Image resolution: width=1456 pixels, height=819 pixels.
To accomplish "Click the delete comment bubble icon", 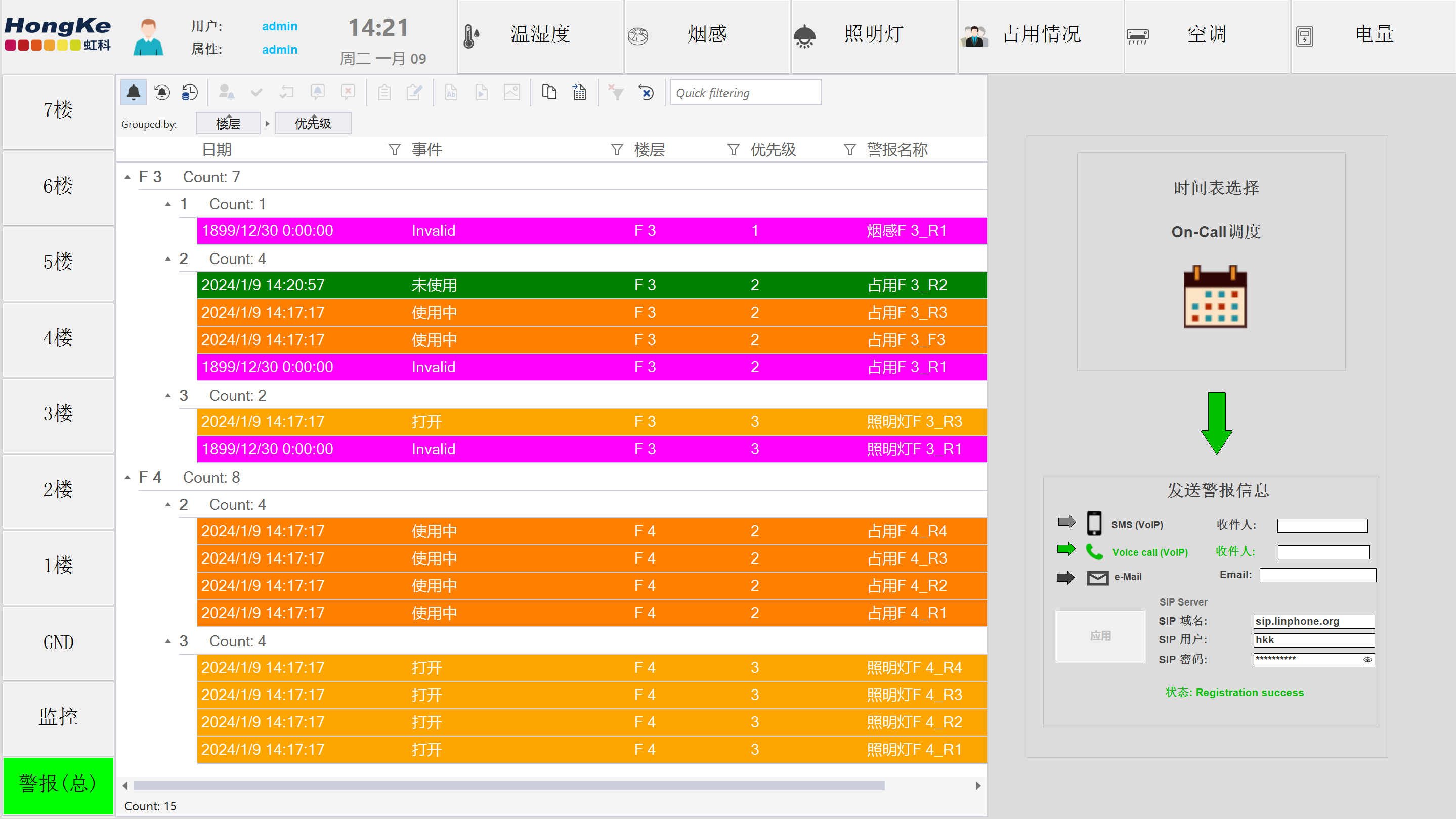I will point(348,92).
